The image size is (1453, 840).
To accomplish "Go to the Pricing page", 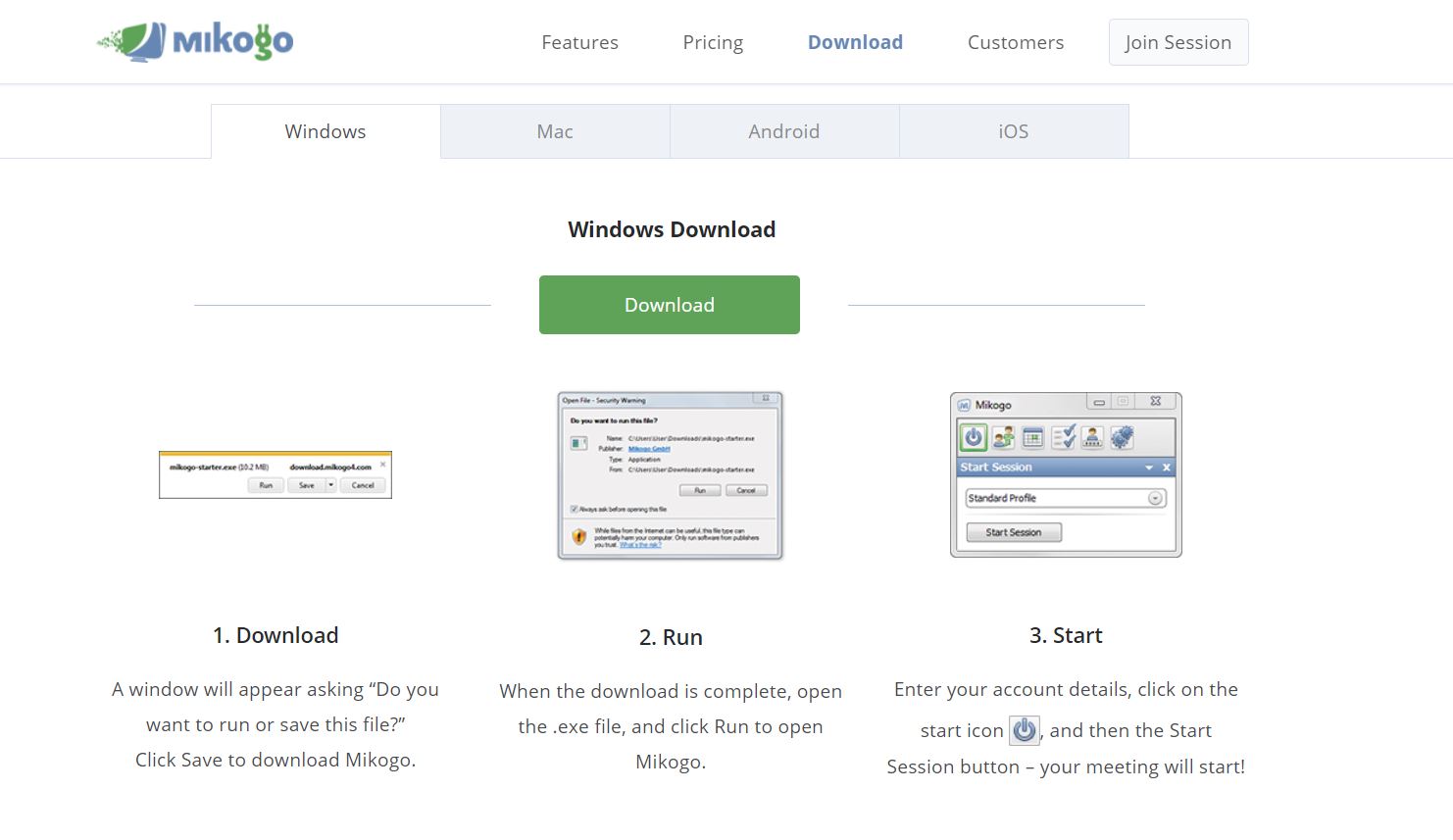I will pos(713,42).
